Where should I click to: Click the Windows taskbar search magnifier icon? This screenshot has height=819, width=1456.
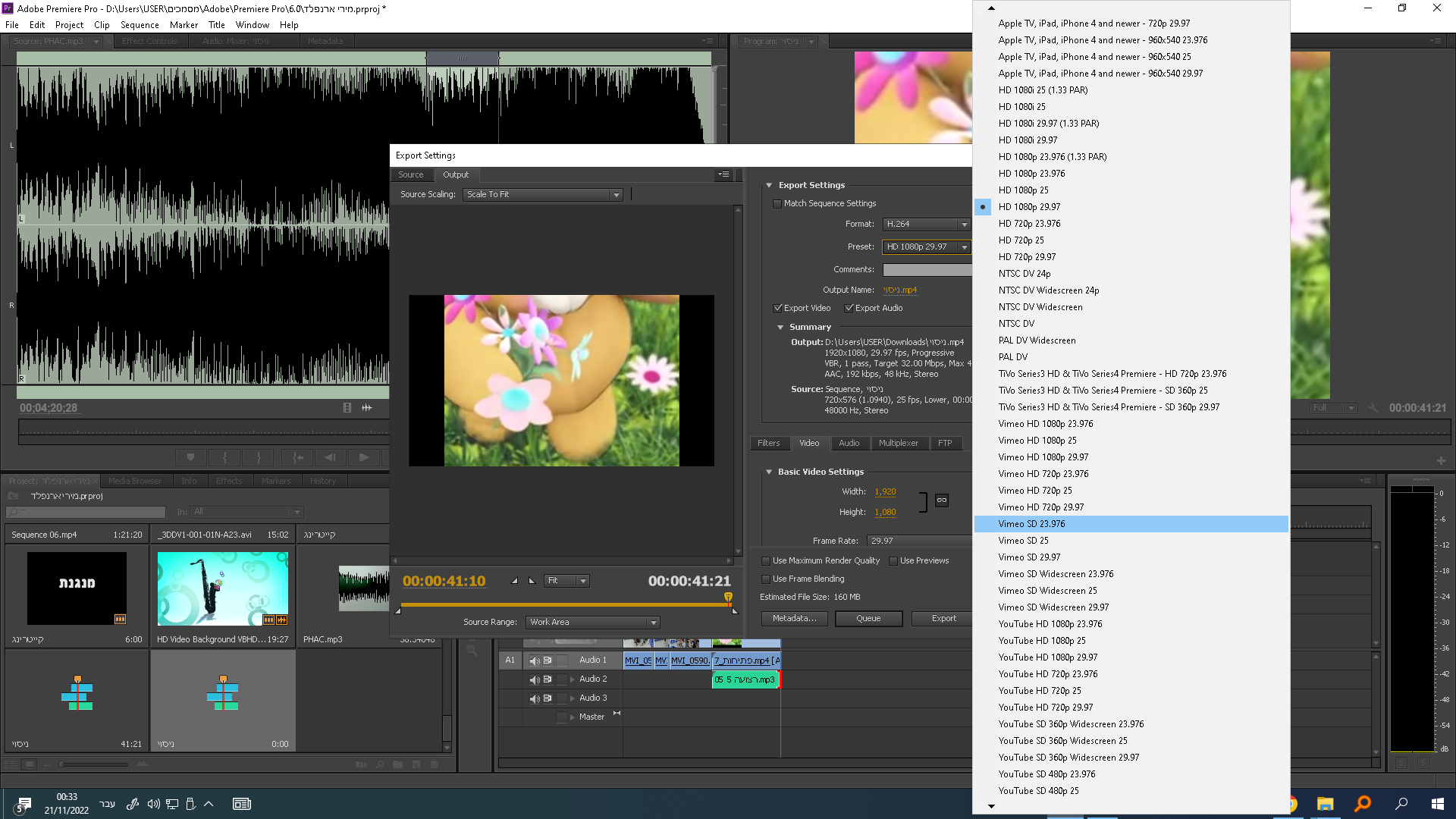1401,804
